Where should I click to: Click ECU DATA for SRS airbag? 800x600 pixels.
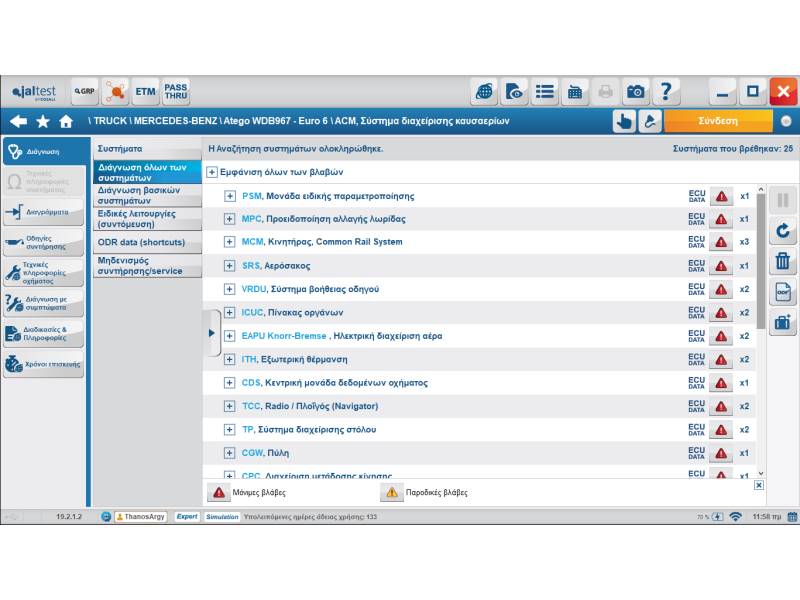(696, 266)
